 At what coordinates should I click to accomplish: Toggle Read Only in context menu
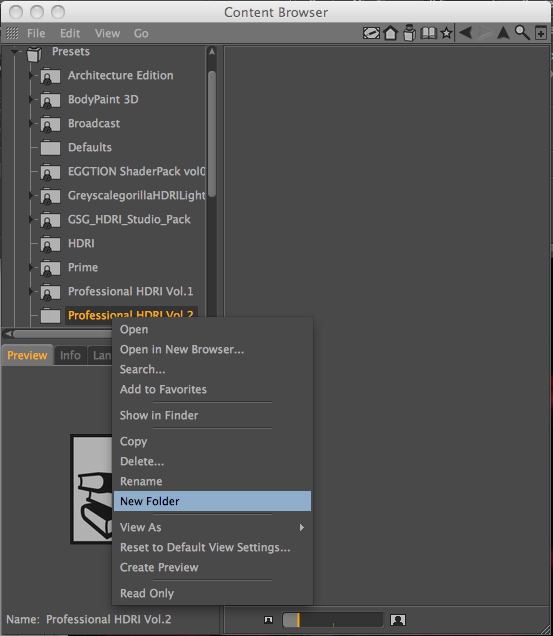pyautogui.click(x=212, y=593)
